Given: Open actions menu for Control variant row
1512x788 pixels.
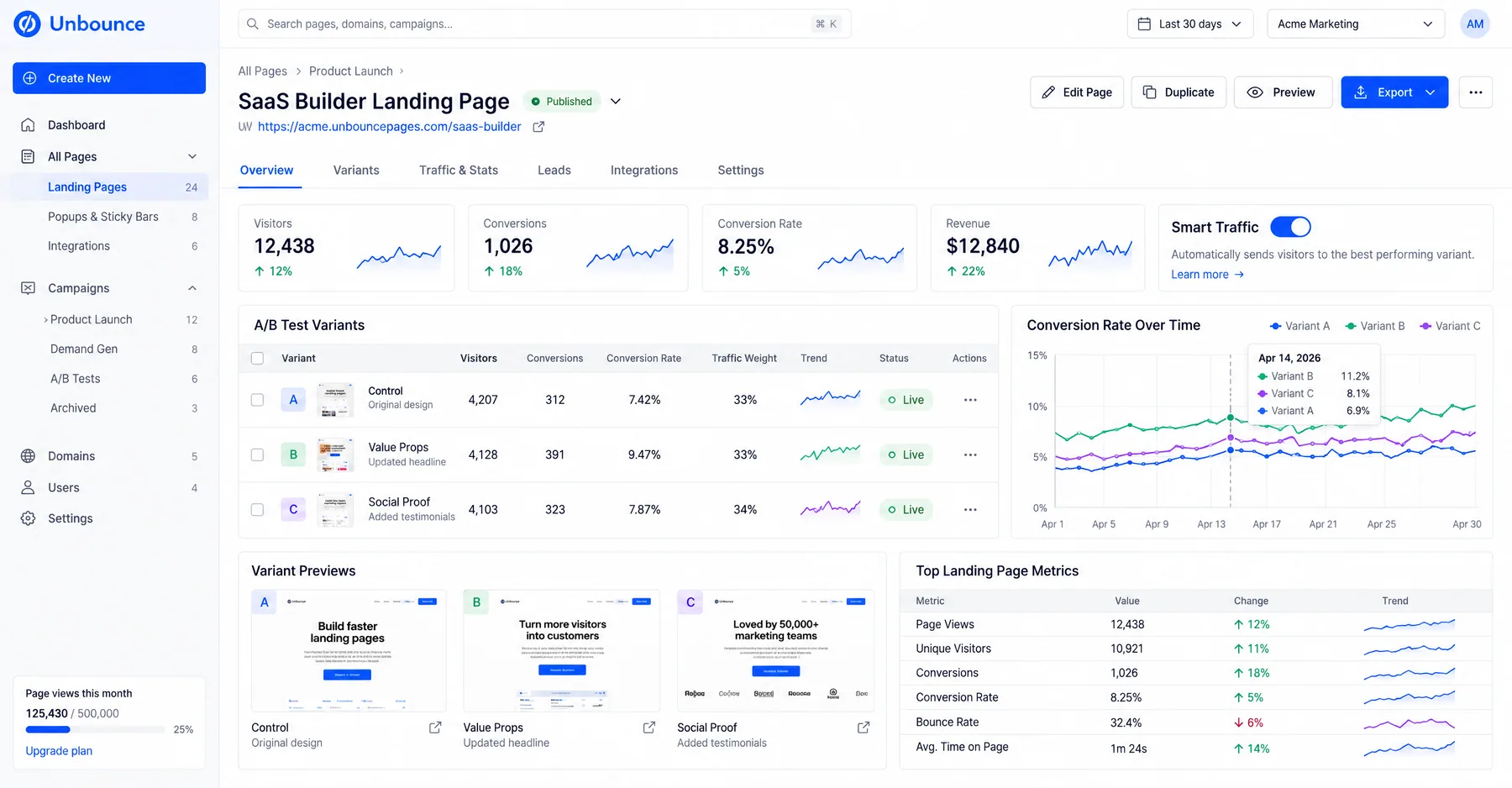Looking at the screenshot, I should 970,400.
